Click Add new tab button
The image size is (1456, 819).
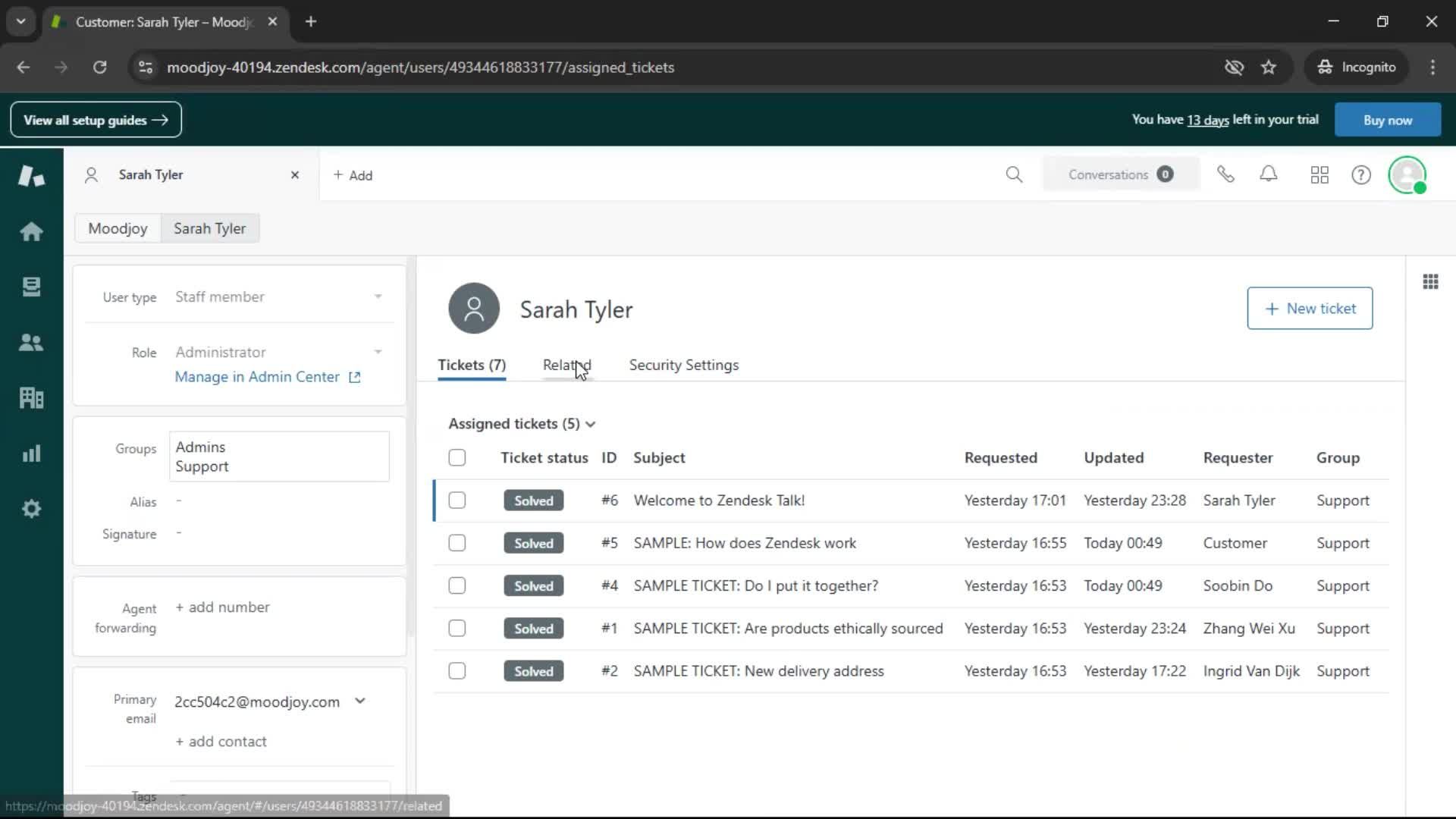[x=353, y=176]
